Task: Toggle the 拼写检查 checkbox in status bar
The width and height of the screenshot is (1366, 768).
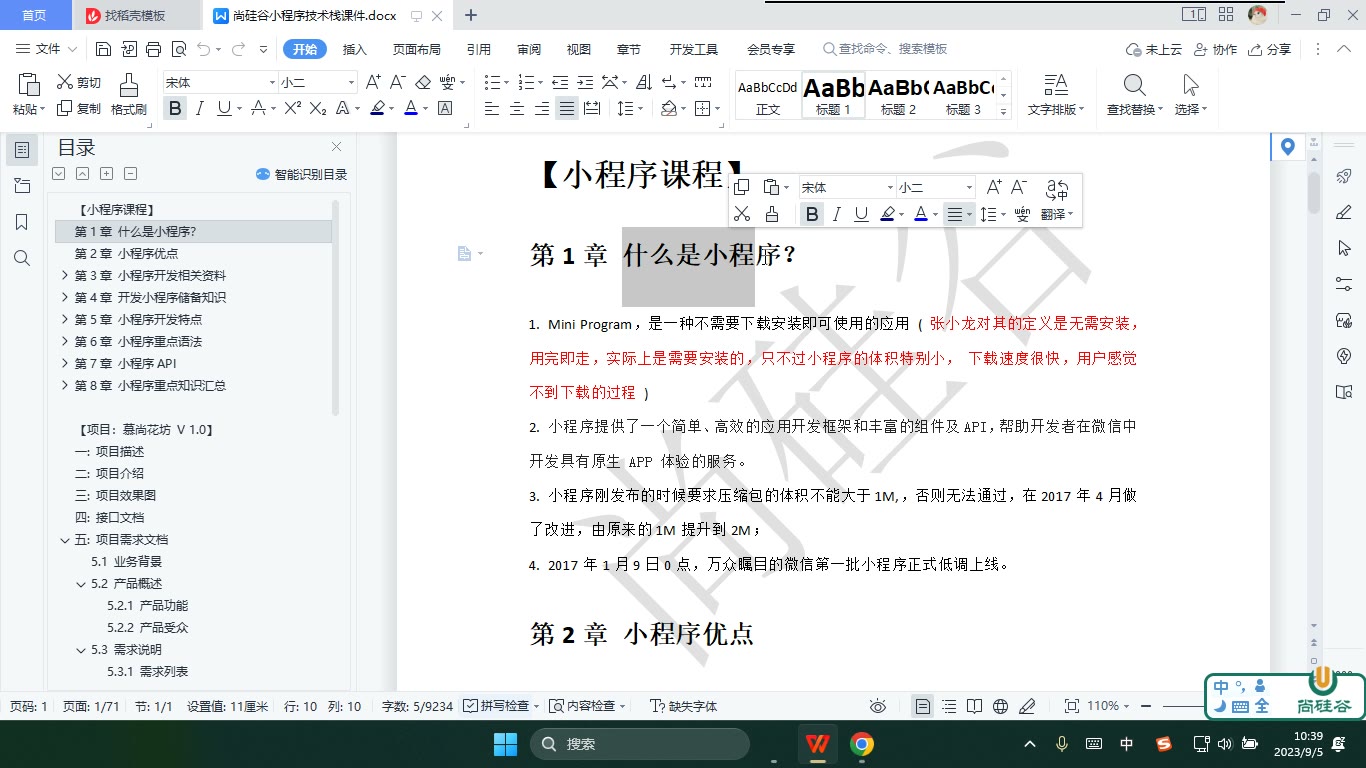Action: (x=469, y=706)
